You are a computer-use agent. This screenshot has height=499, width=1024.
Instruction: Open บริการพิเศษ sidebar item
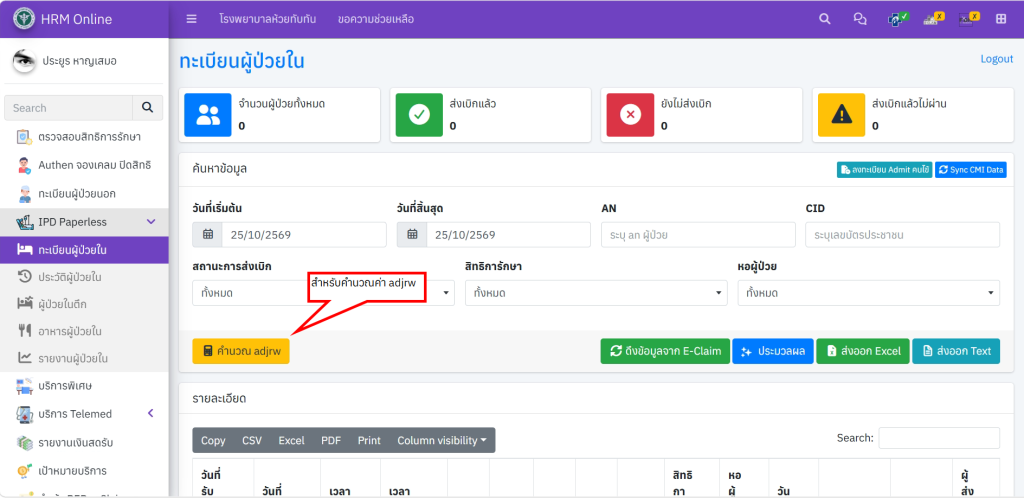point(84,386)
